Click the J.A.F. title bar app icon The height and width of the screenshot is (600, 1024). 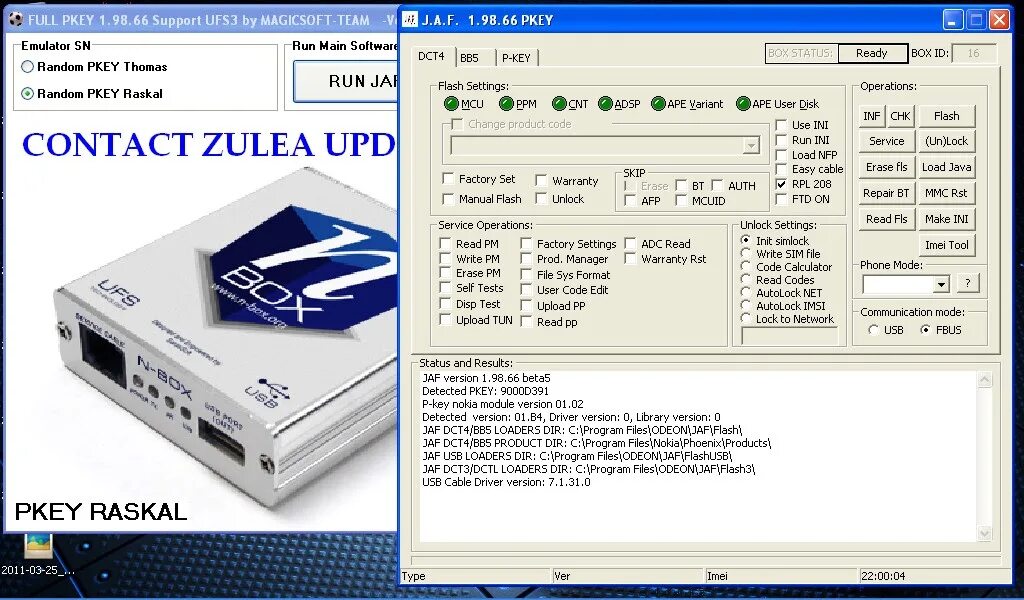pos(409,20)
